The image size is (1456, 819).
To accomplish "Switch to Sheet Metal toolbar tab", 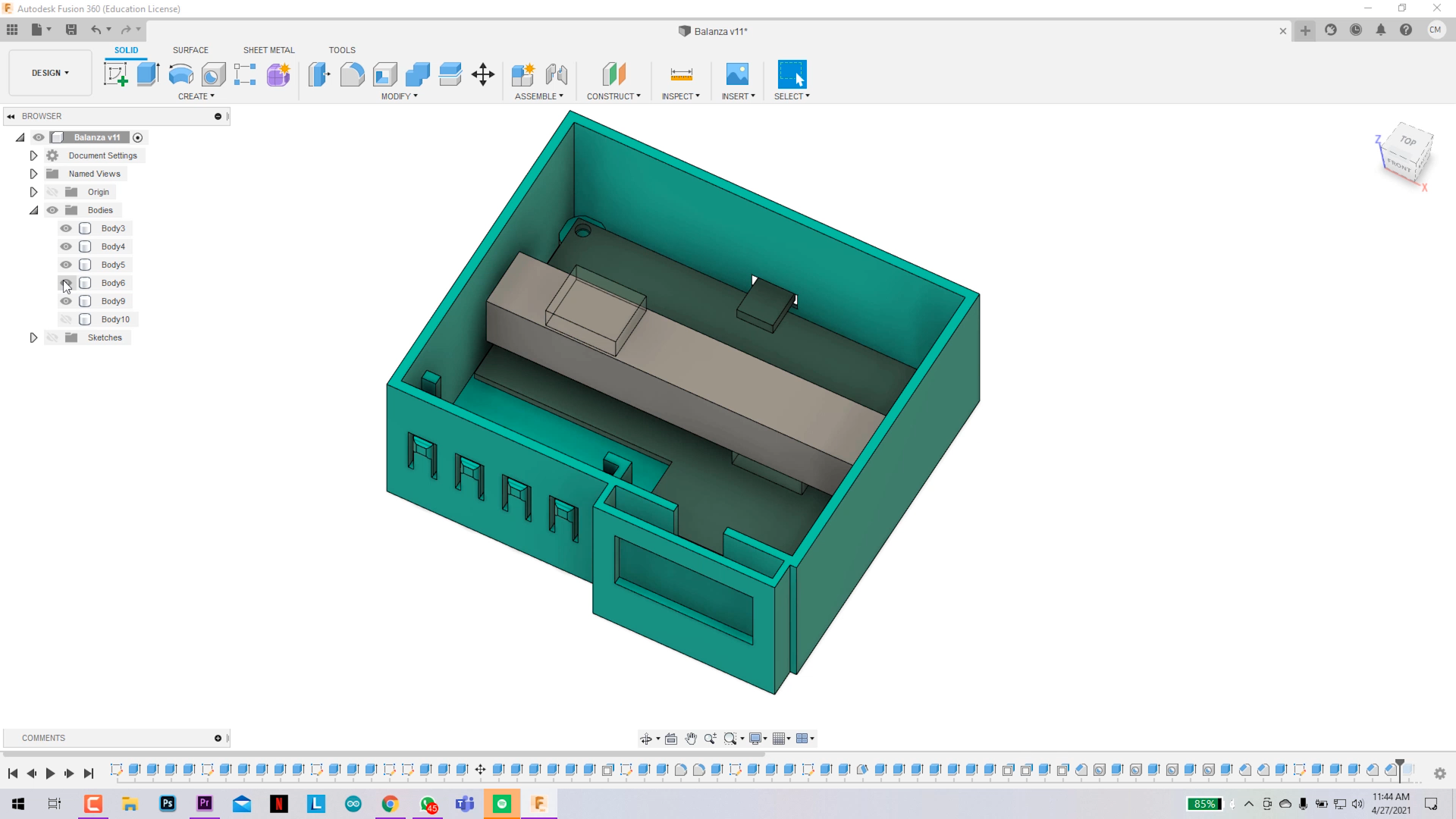I will (x=268, y=50).
